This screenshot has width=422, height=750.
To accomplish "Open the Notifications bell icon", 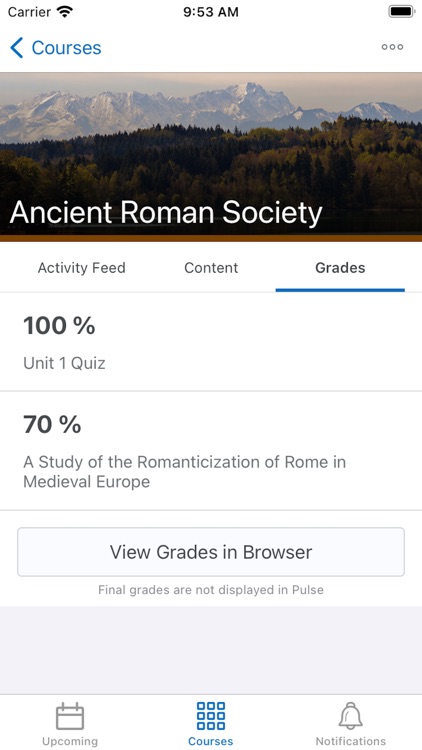I will pos(351,716).
